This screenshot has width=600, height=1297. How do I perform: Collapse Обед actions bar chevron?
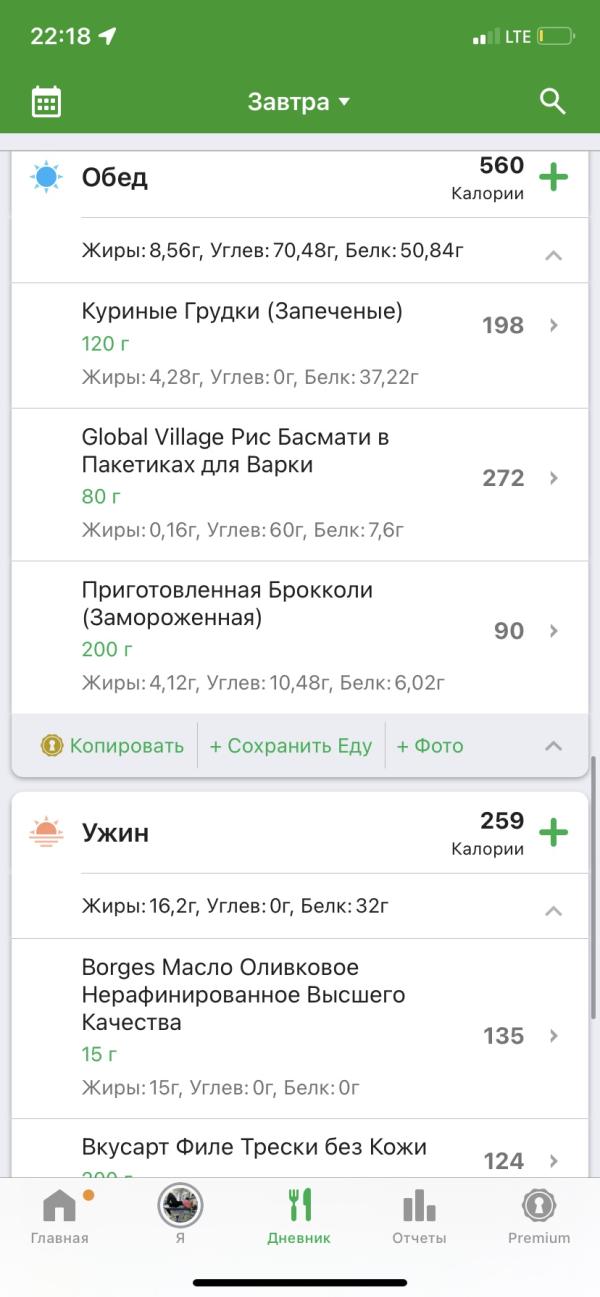[553, 746]
